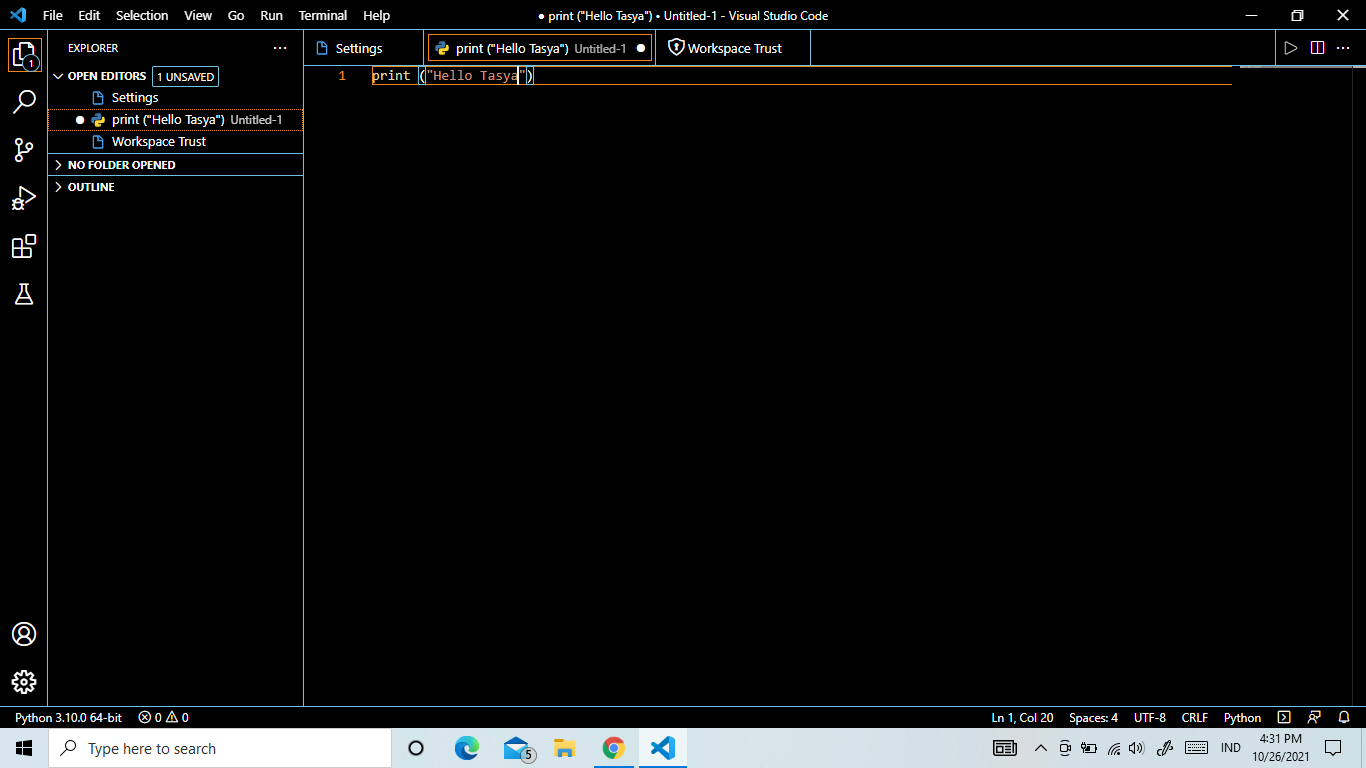Click the Accounts icon

24,634
